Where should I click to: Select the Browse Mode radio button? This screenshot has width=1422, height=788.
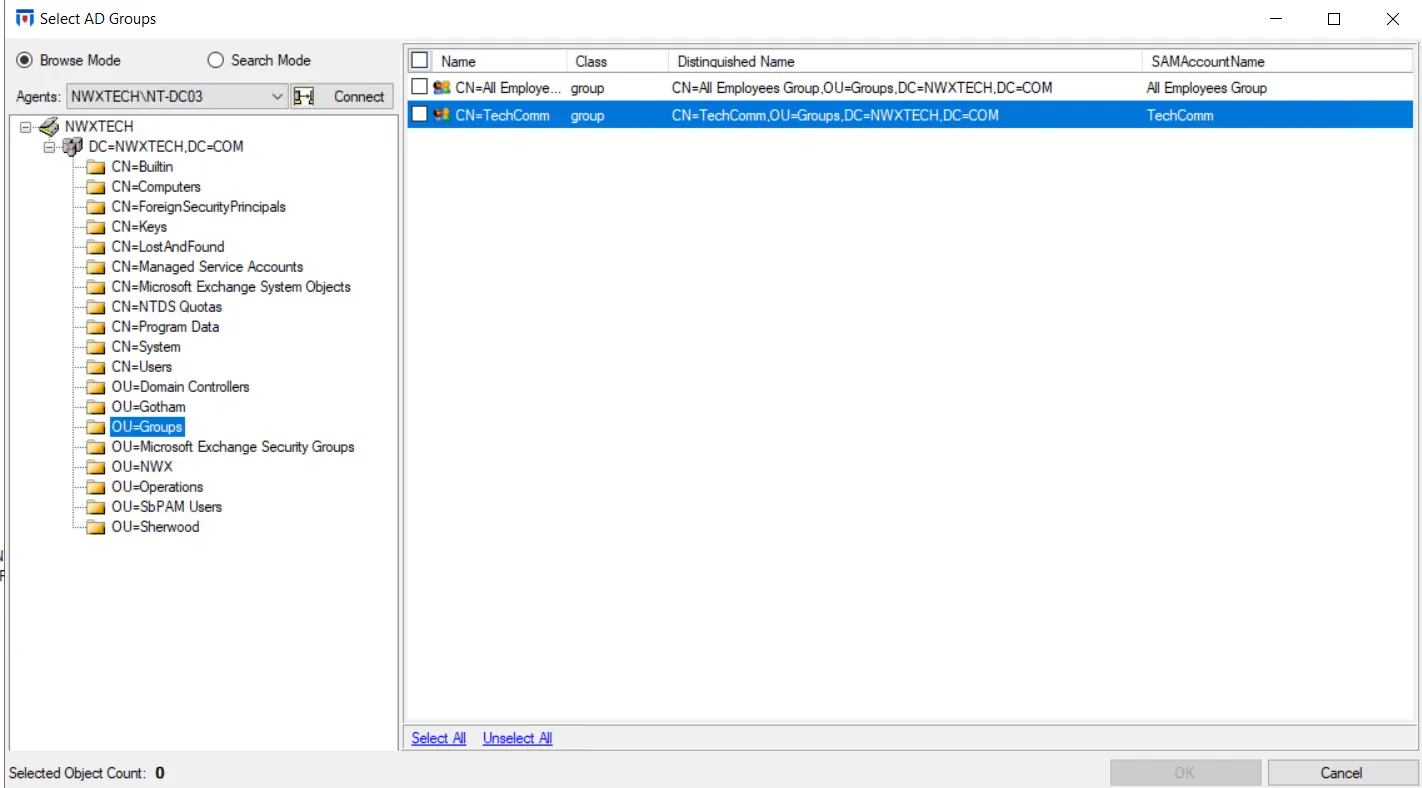click(25, 60)
